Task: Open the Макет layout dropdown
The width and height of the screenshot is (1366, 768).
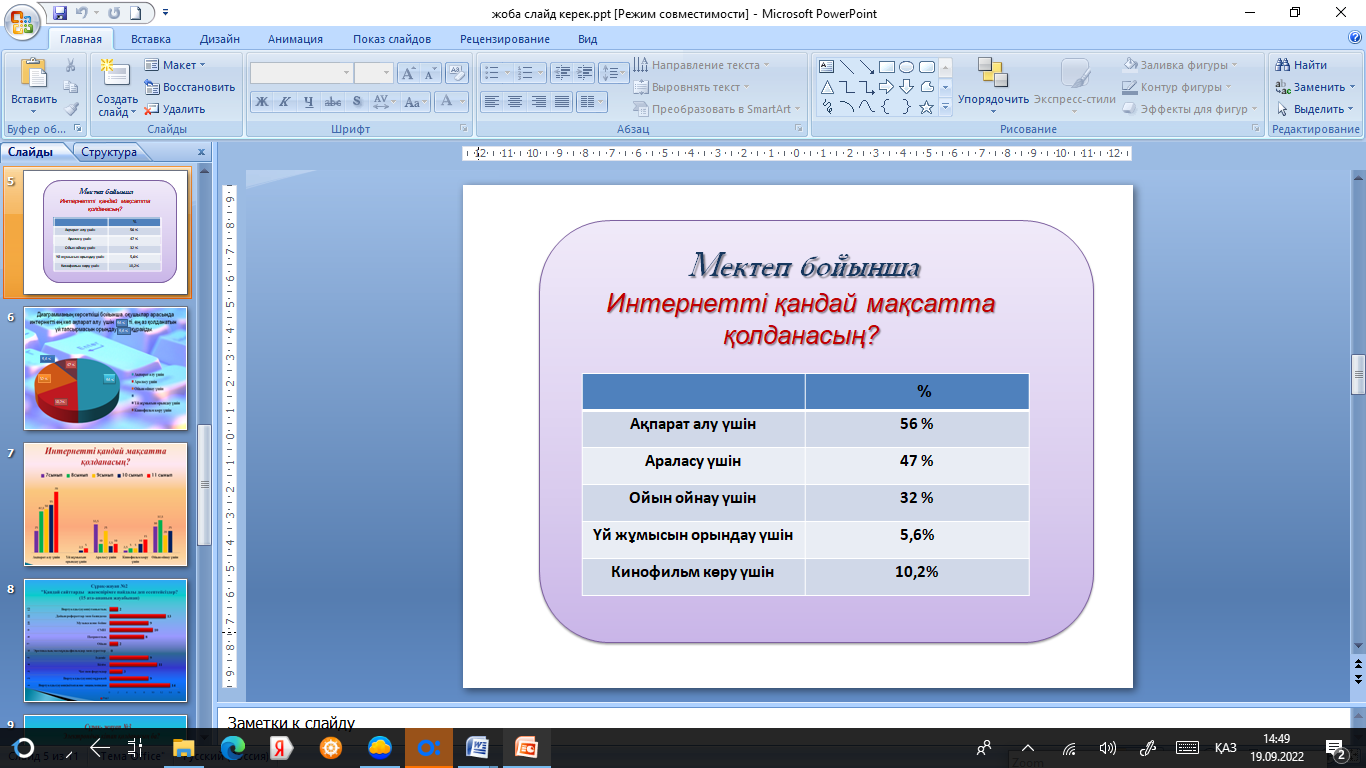Action: tap(179, 65)
